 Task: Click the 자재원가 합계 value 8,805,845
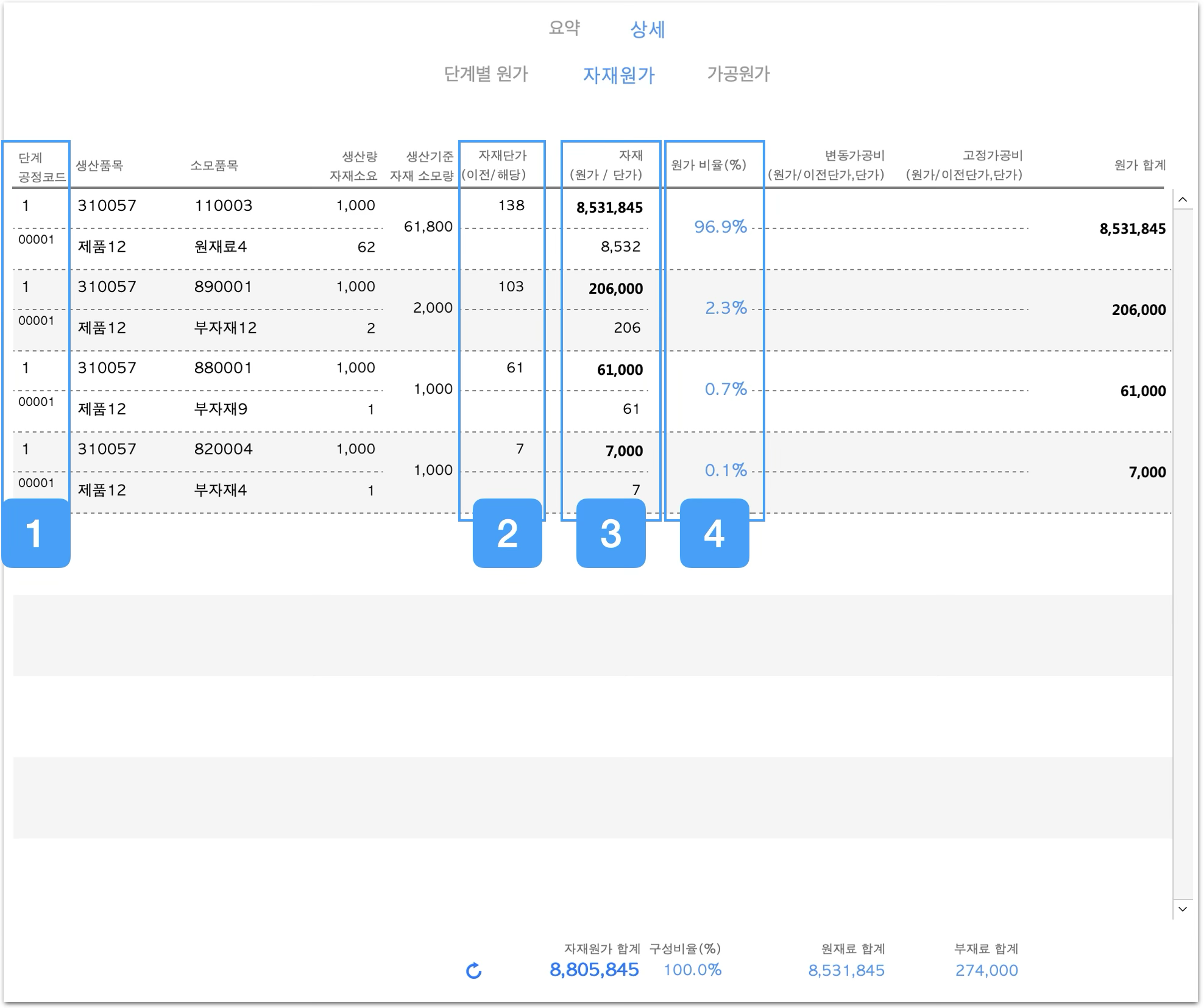594,970
